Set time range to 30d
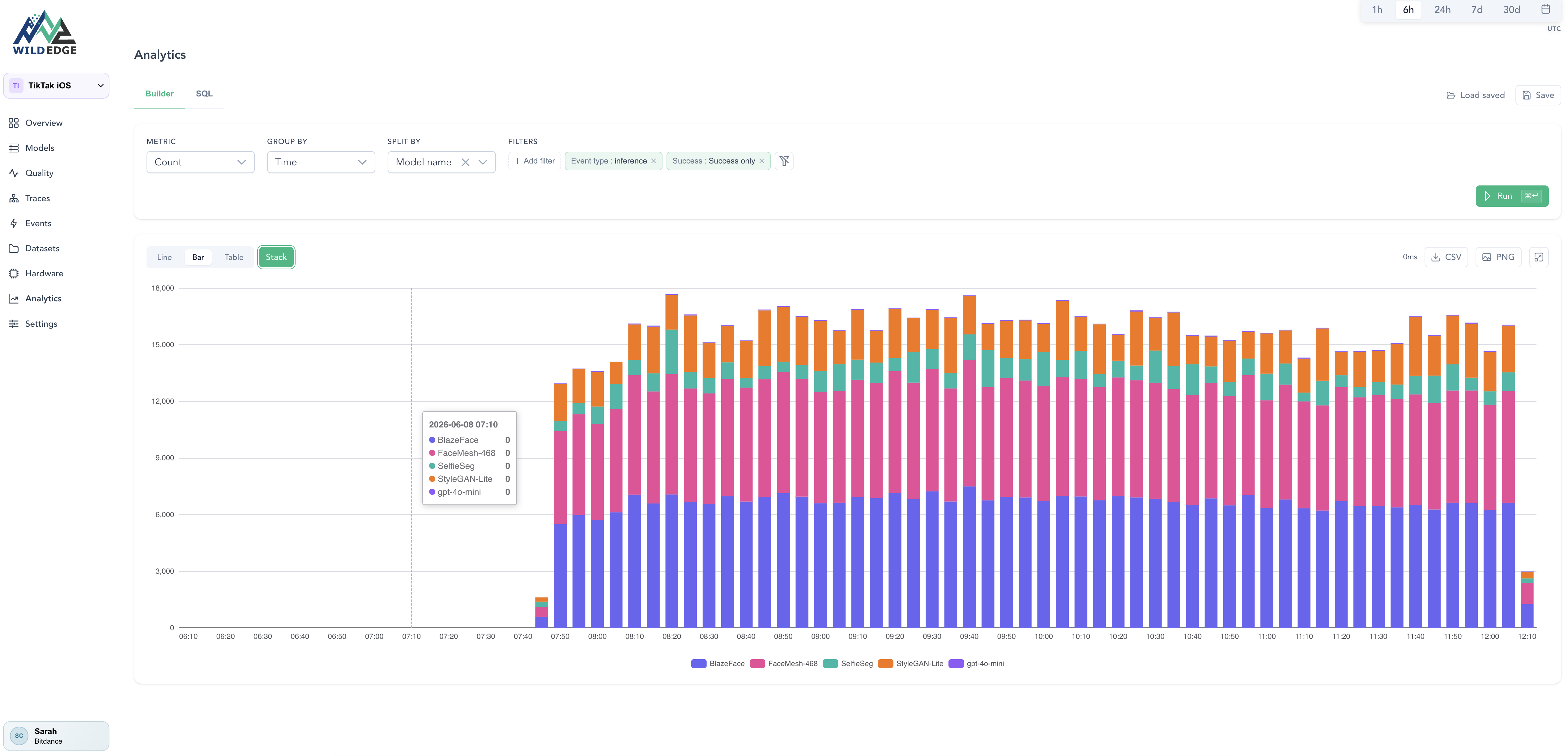The height and width of the screenshot is (756, 1568). tap(1511, 10)
